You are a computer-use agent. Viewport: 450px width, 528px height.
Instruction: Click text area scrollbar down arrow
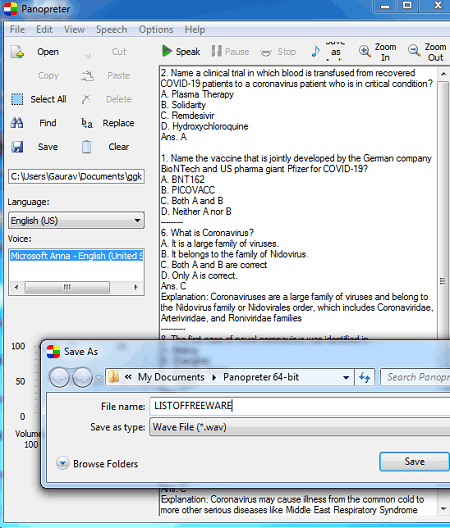(443, 508)
